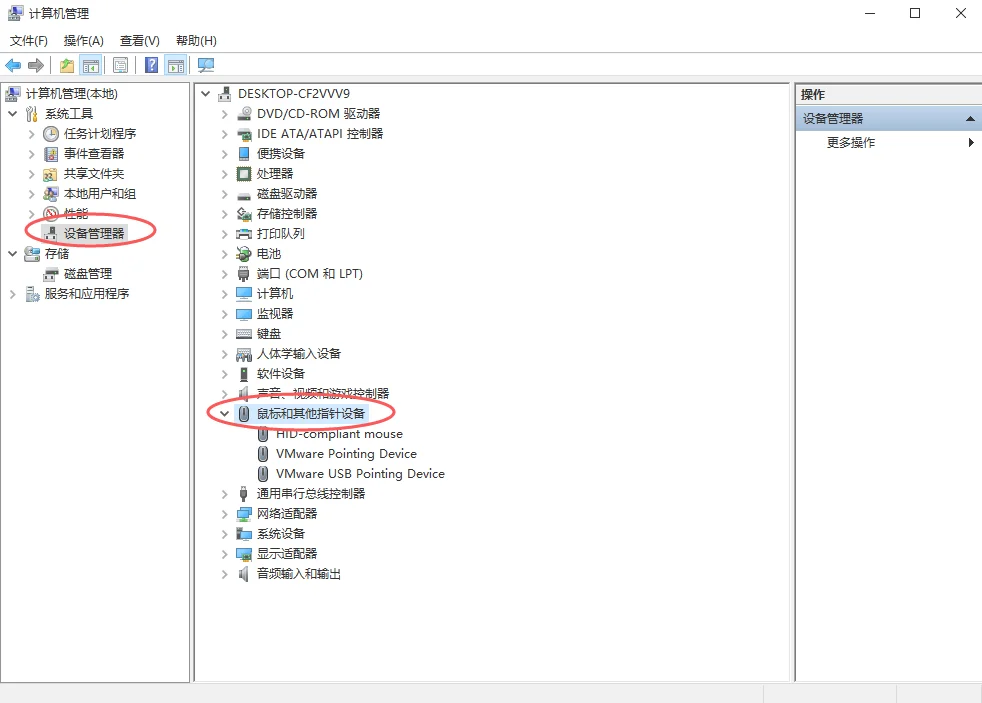Expand the 存储控制器 node
Screen dimensions: 982x703
point(224,214)
